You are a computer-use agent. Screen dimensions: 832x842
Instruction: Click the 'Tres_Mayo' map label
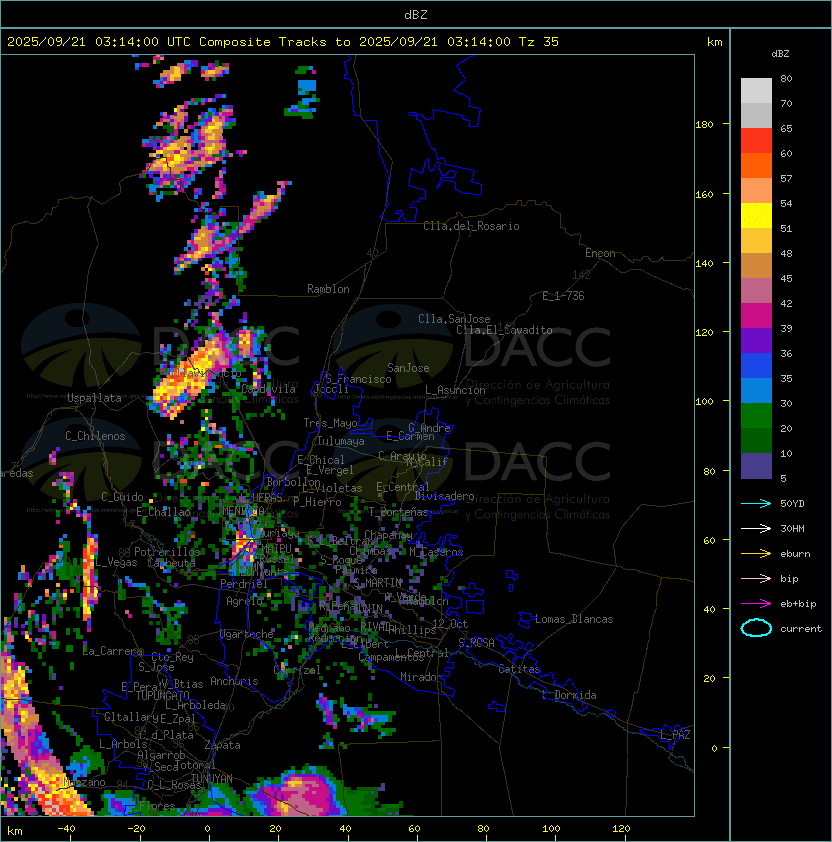tap(330, 423)
